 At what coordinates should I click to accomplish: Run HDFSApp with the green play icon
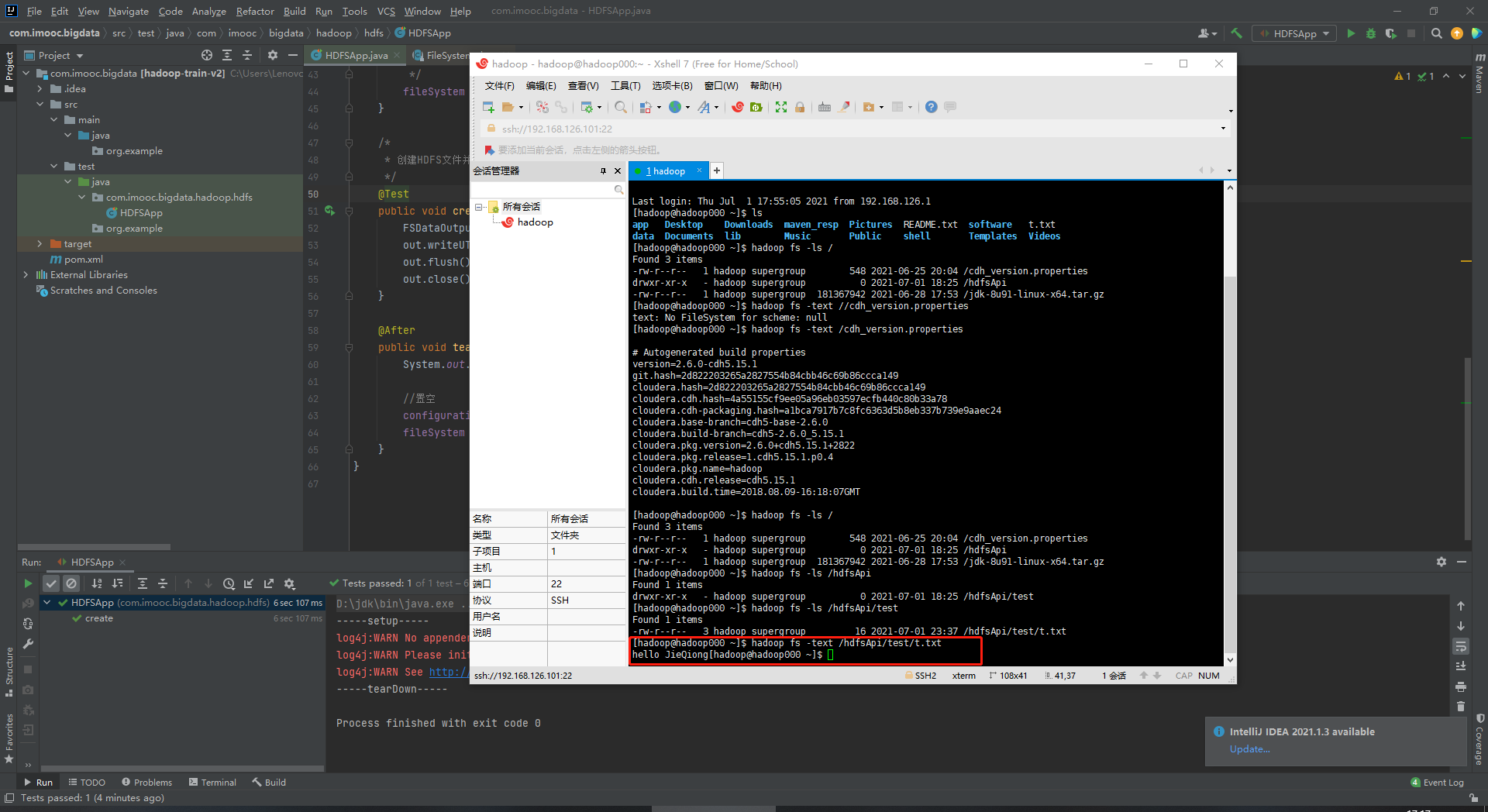(x=1351, y=33)
